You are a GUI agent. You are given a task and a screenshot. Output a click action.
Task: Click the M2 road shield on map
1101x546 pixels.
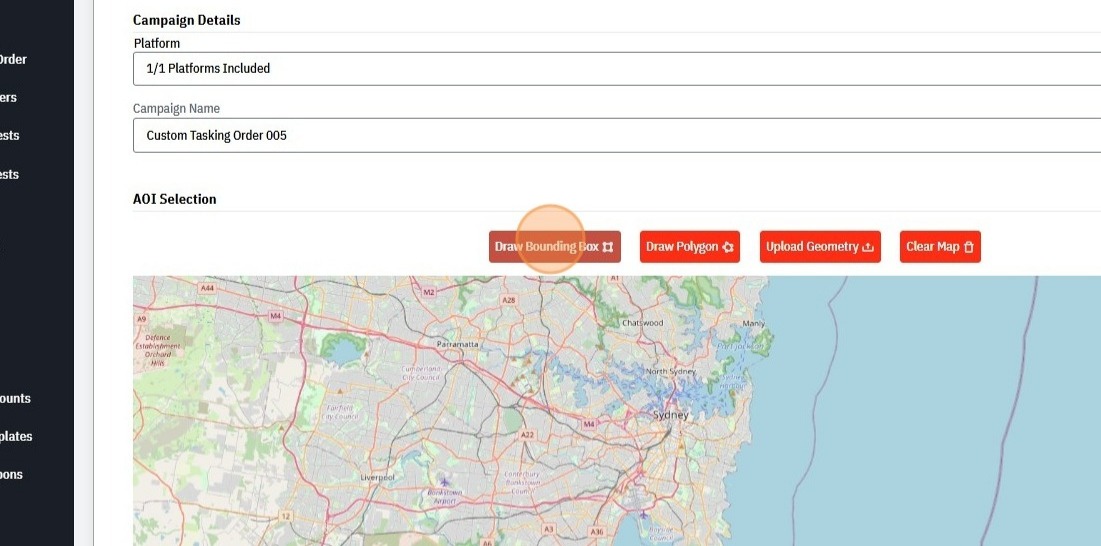(x=429, y=292)
